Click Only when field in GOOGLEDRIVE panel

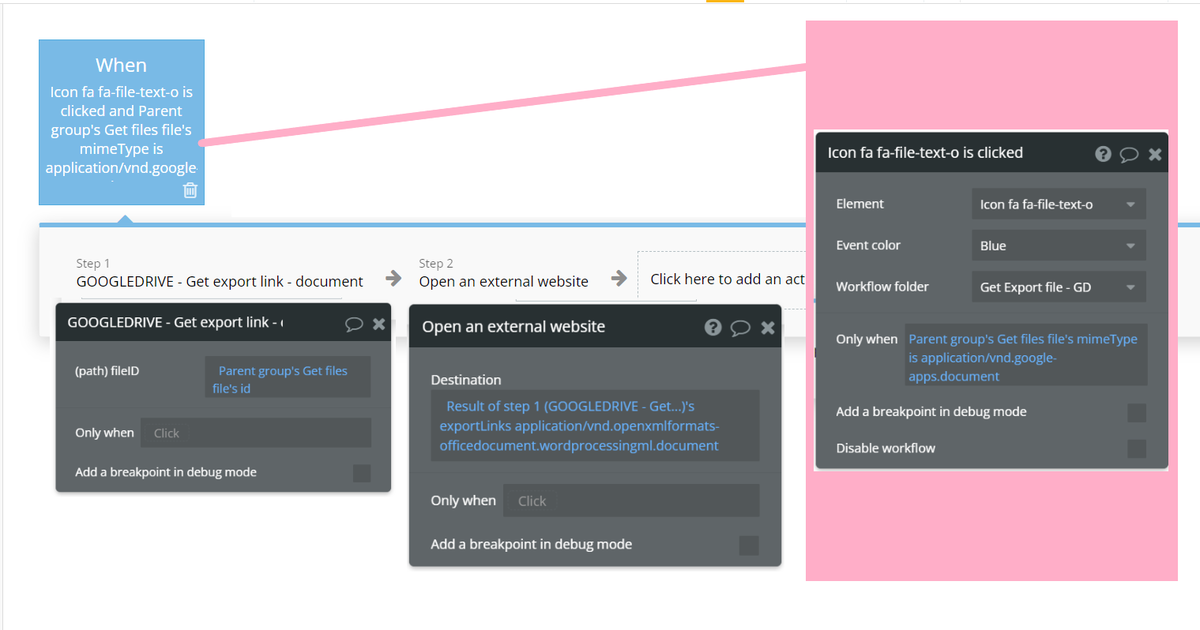[x=256, y=433]
